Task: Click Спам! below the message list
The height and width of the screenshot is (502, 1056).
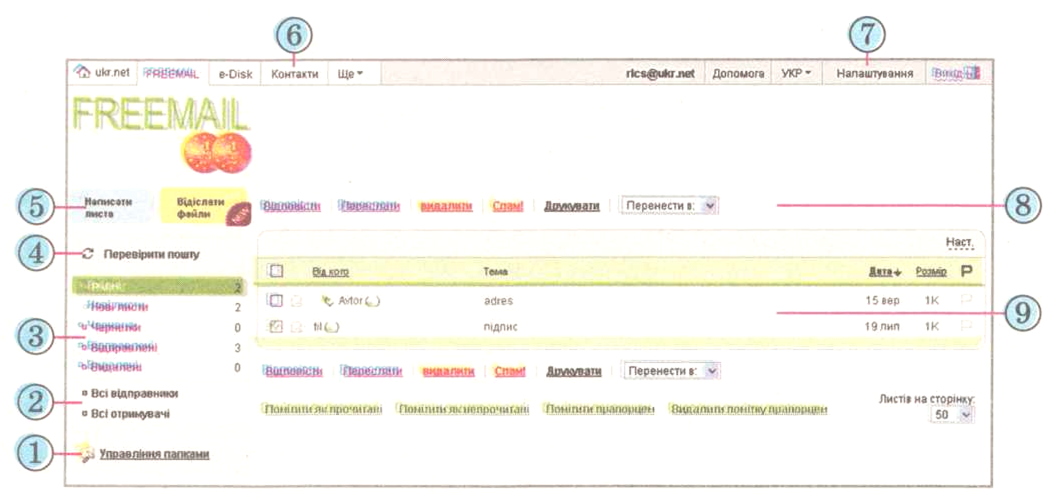Action: pyautogui.click(x=510, y=371)
